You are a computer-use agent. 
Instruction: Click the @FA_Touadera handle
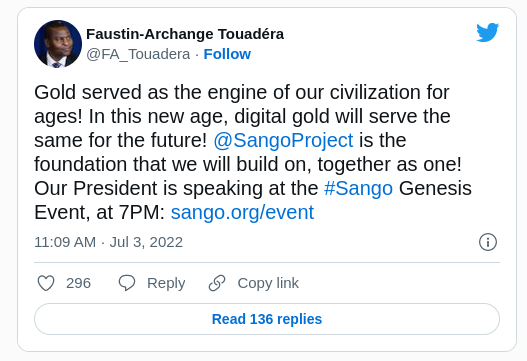click(x=138, y=54)
